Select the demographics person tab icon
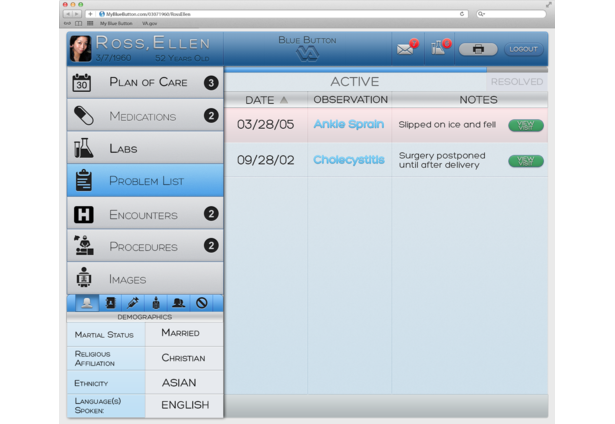The width and height of the screenshot is (615, 424). pos(87,303)
